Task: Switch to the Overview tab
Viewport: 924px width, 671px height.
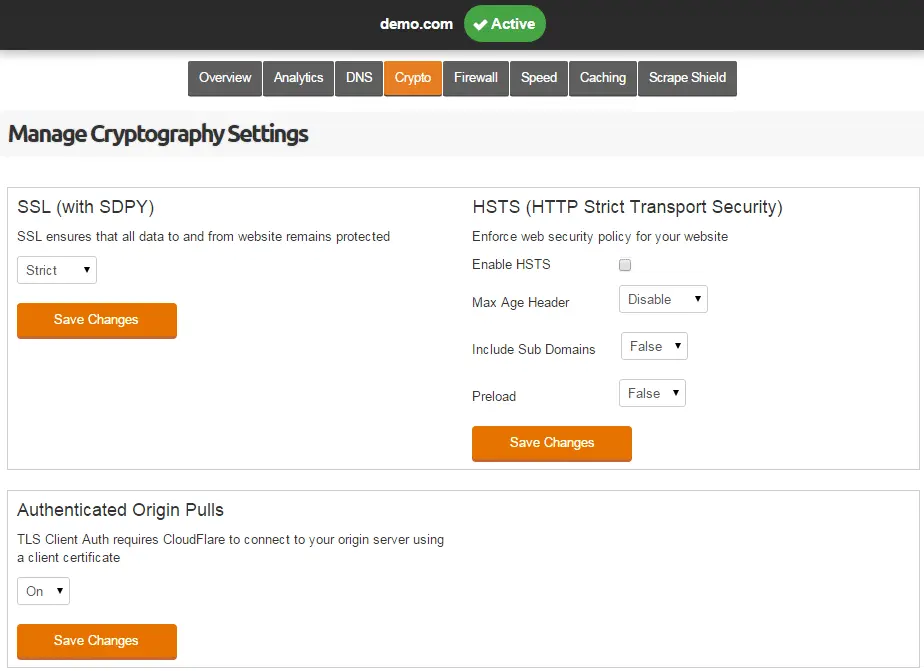Action: click(225, 78)
